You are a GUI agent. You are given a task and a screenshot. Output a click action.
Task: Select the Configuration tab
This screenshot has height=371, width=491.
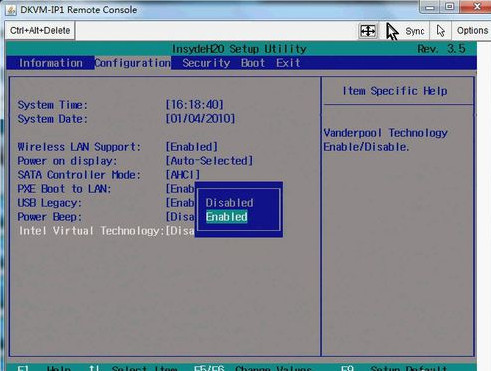coord(133,63)
